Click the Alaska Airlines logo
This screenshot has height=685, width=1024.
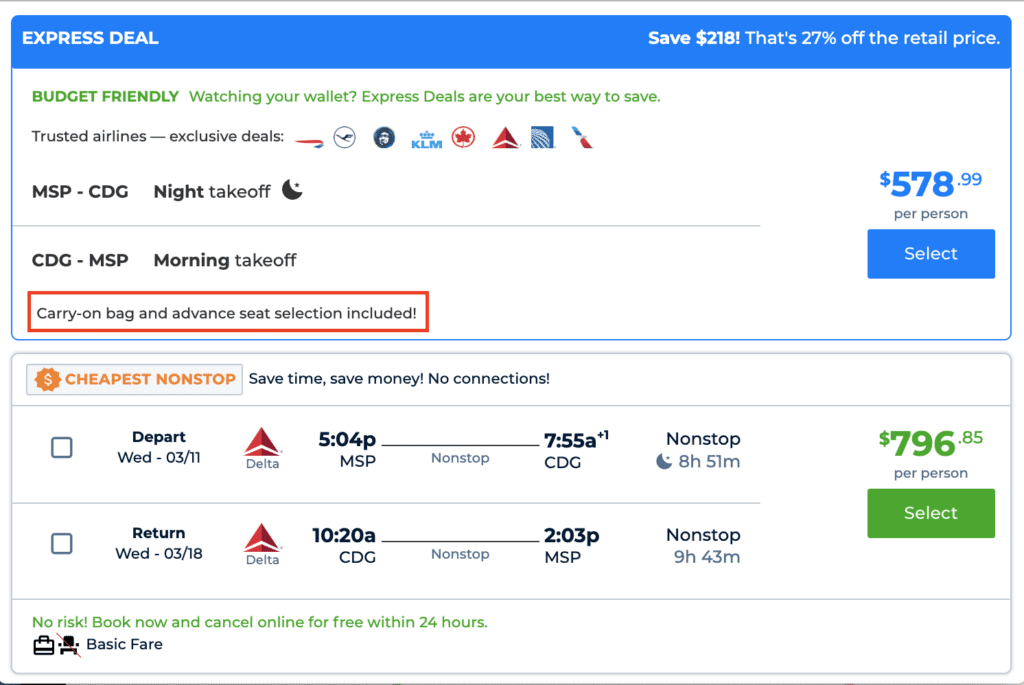point(385,137)
